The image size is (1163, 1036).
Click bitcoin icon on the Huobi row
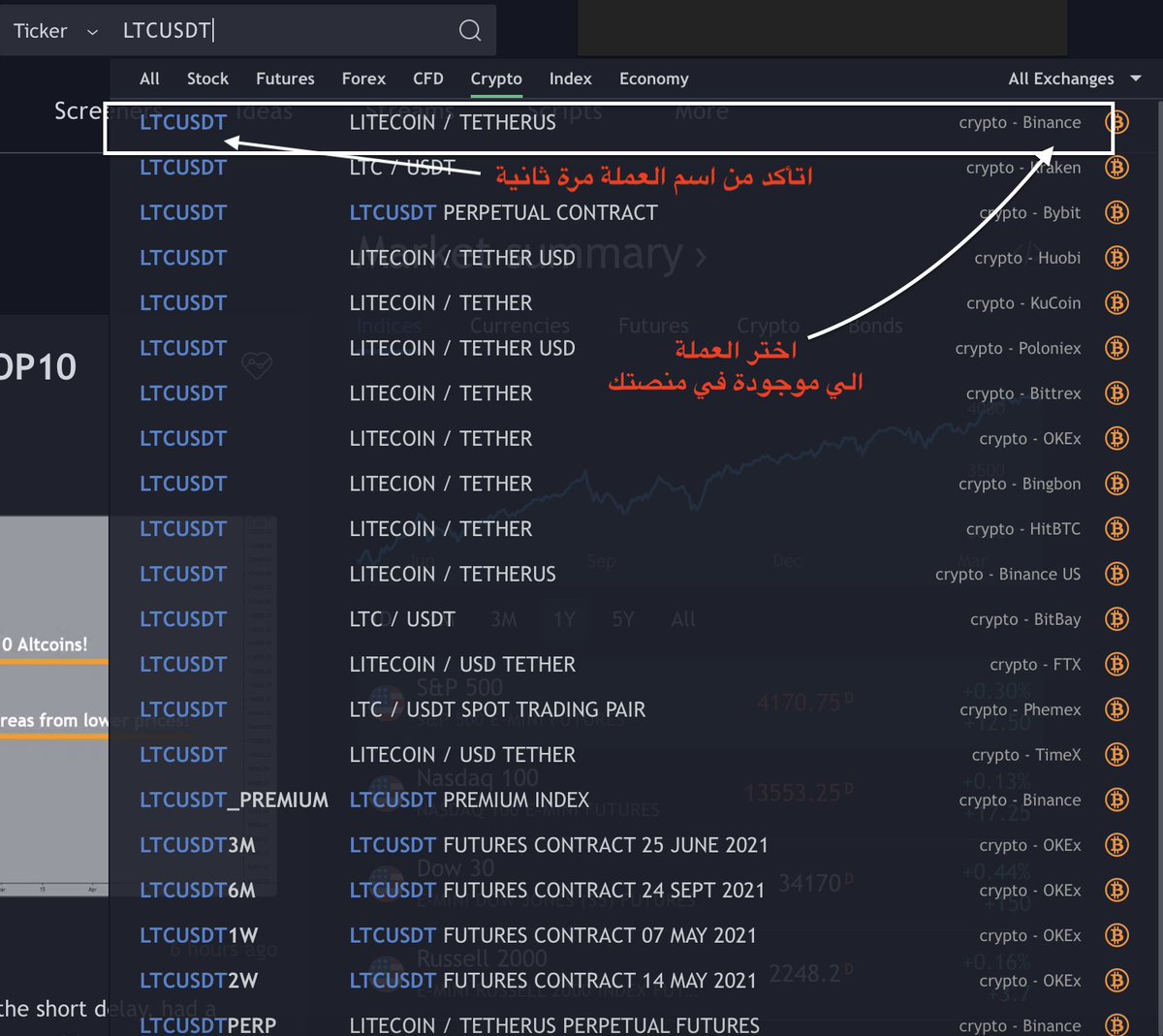1116,258
